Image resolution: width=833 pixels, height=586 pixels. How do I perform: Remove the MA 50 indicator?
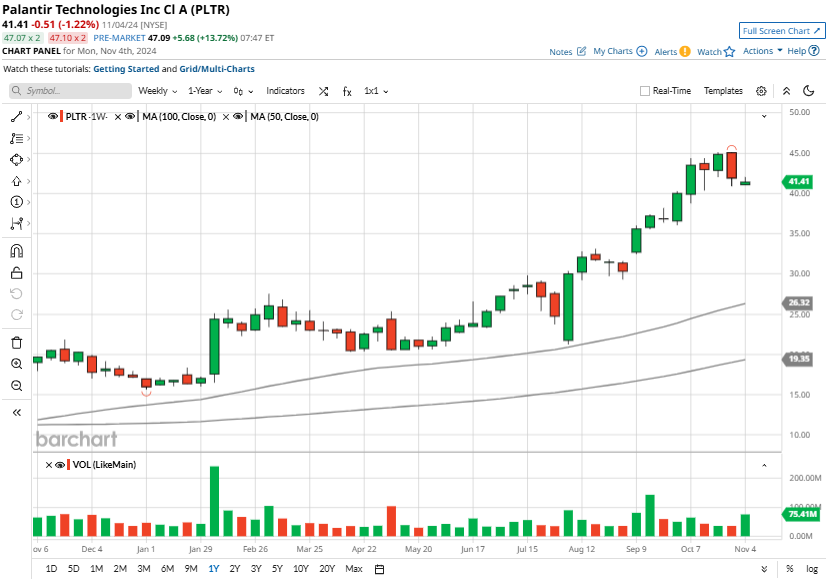coord(226,117)
